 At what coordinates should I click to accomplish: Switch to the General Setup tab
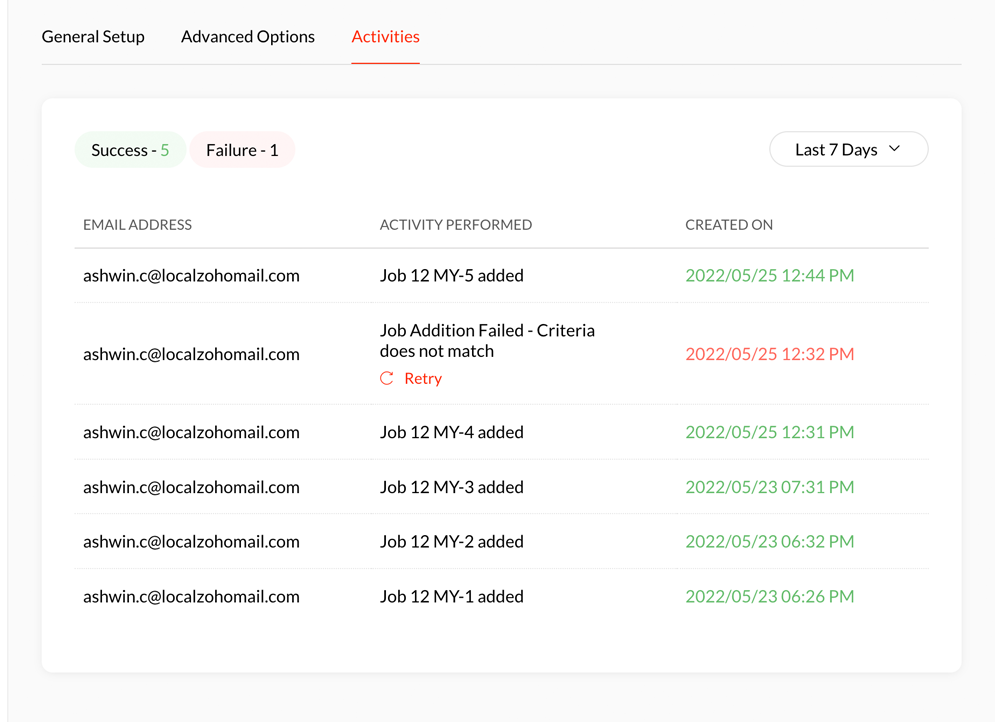pyautogui.click(x=93, y=37)
